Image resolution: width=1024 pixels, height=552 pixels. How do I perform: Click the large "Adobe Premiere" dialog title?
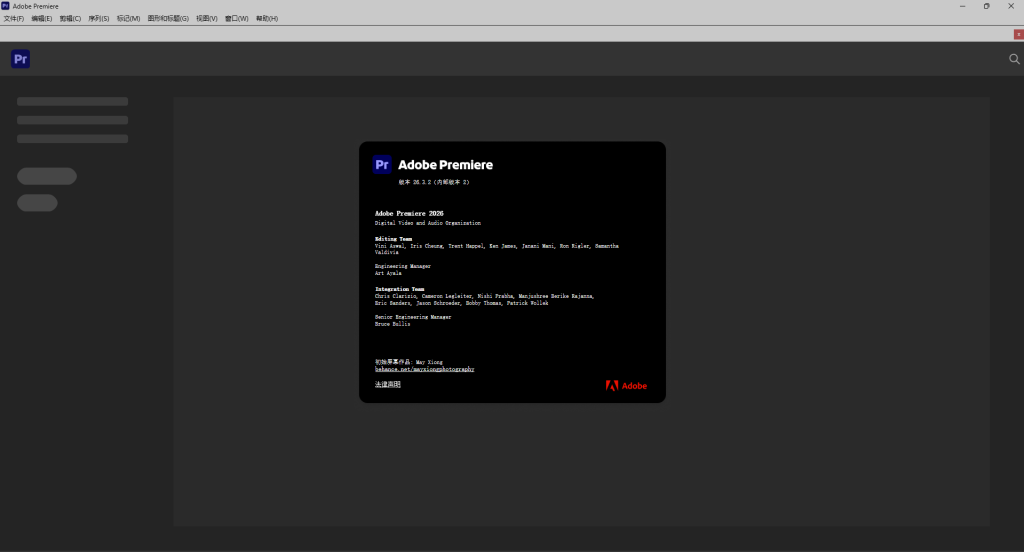(x=445, y=165)
